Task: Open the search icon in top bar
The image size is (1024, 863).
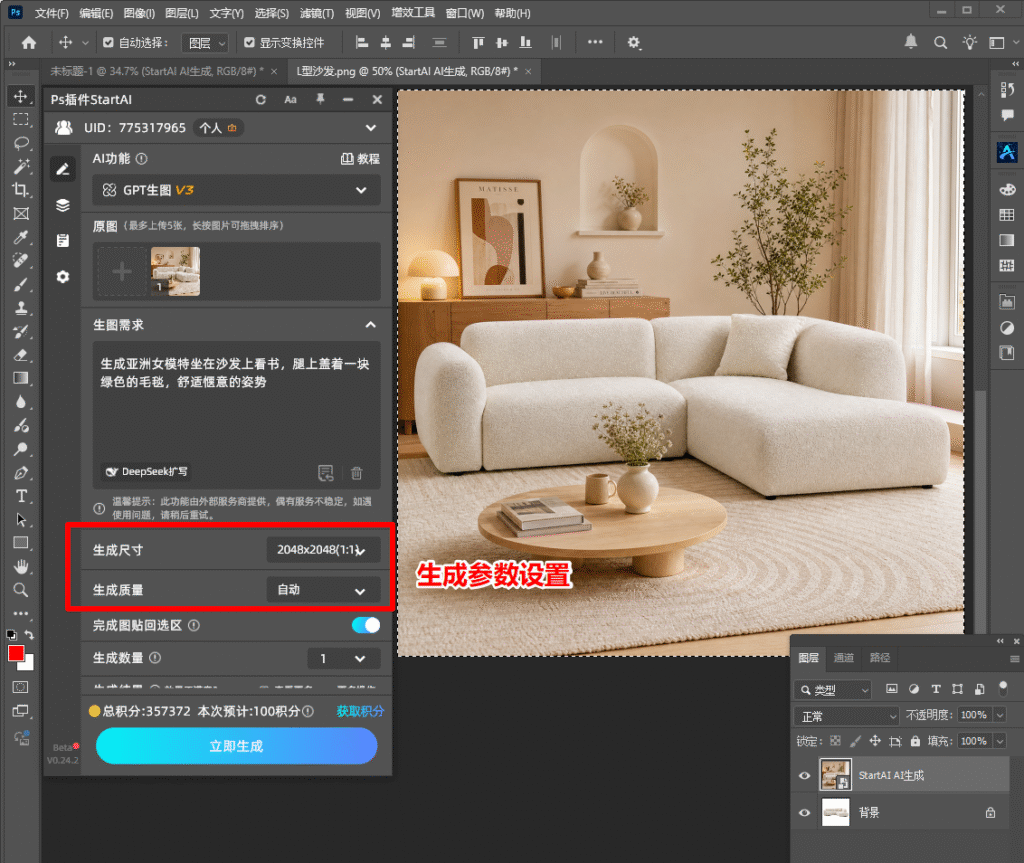Action: [x=940, y=42]
